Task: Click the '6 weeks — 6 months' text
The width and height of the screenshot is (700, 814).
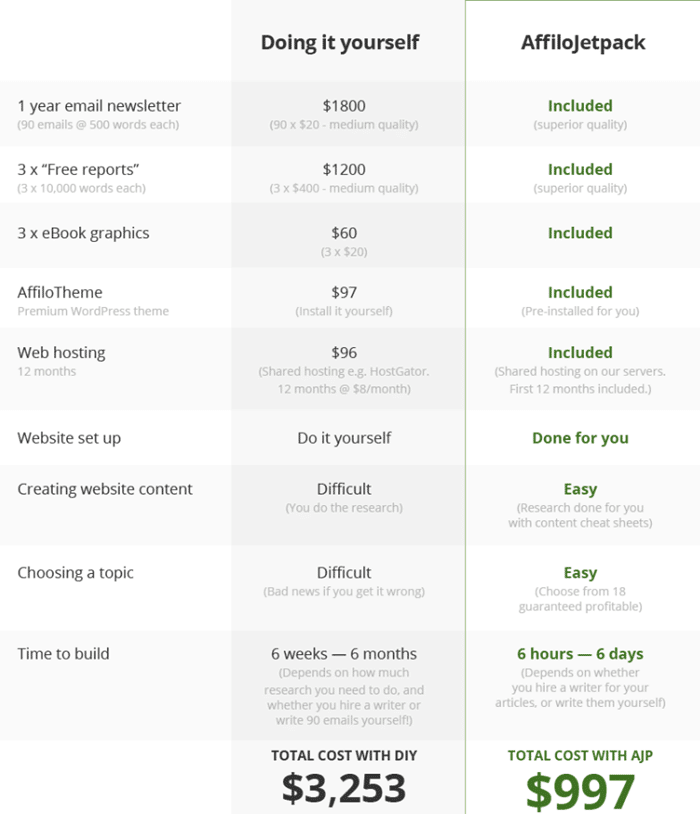Action: [344, 654]
